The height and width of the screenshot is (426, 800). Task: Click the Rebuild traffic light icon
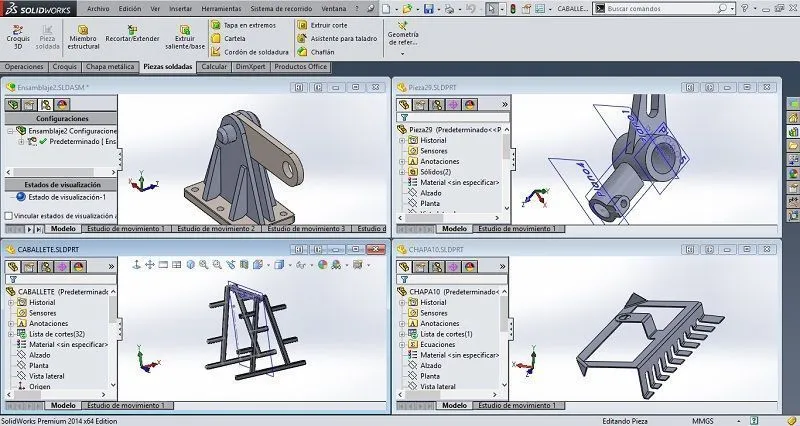coord(513,9)
